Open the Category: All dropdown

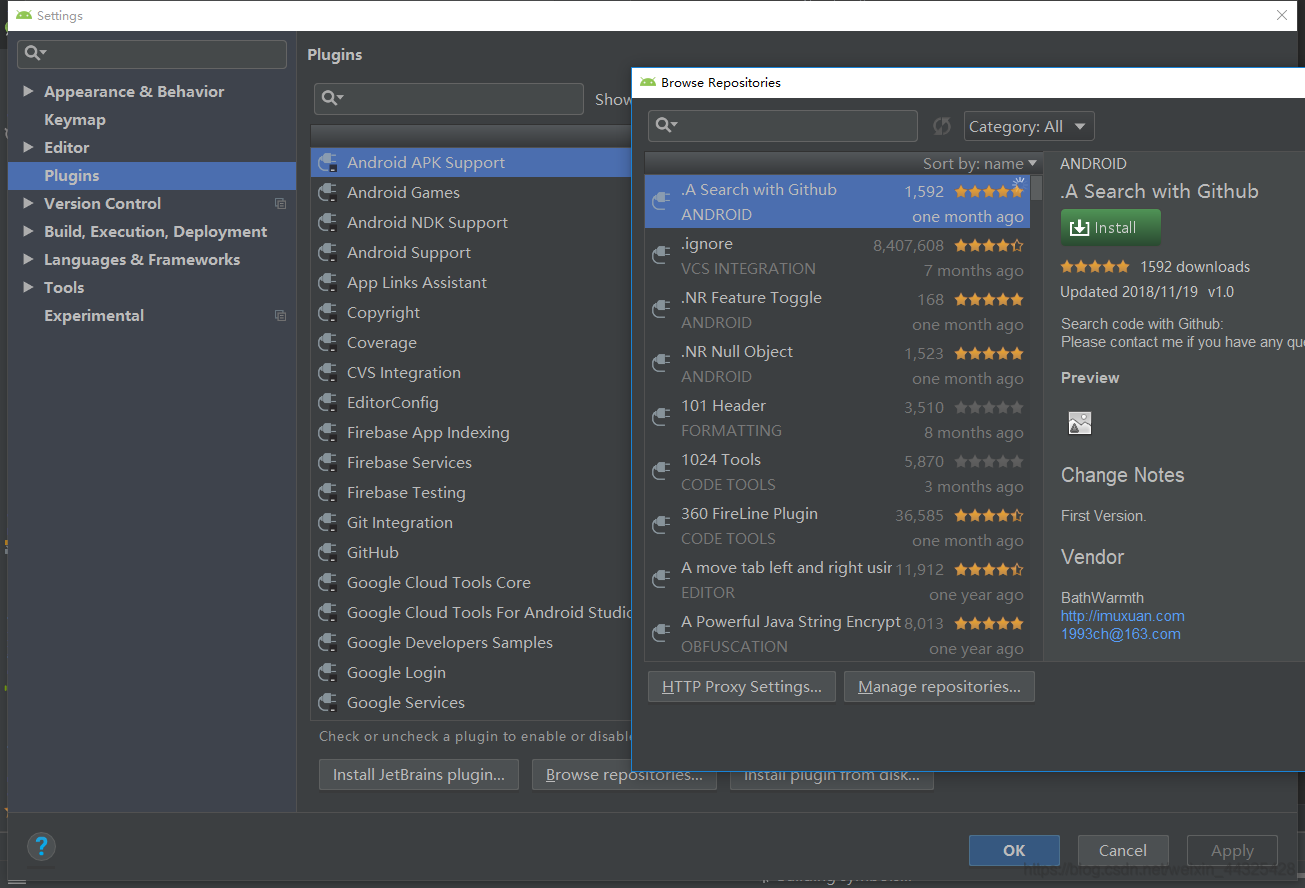pos(1029,126)
